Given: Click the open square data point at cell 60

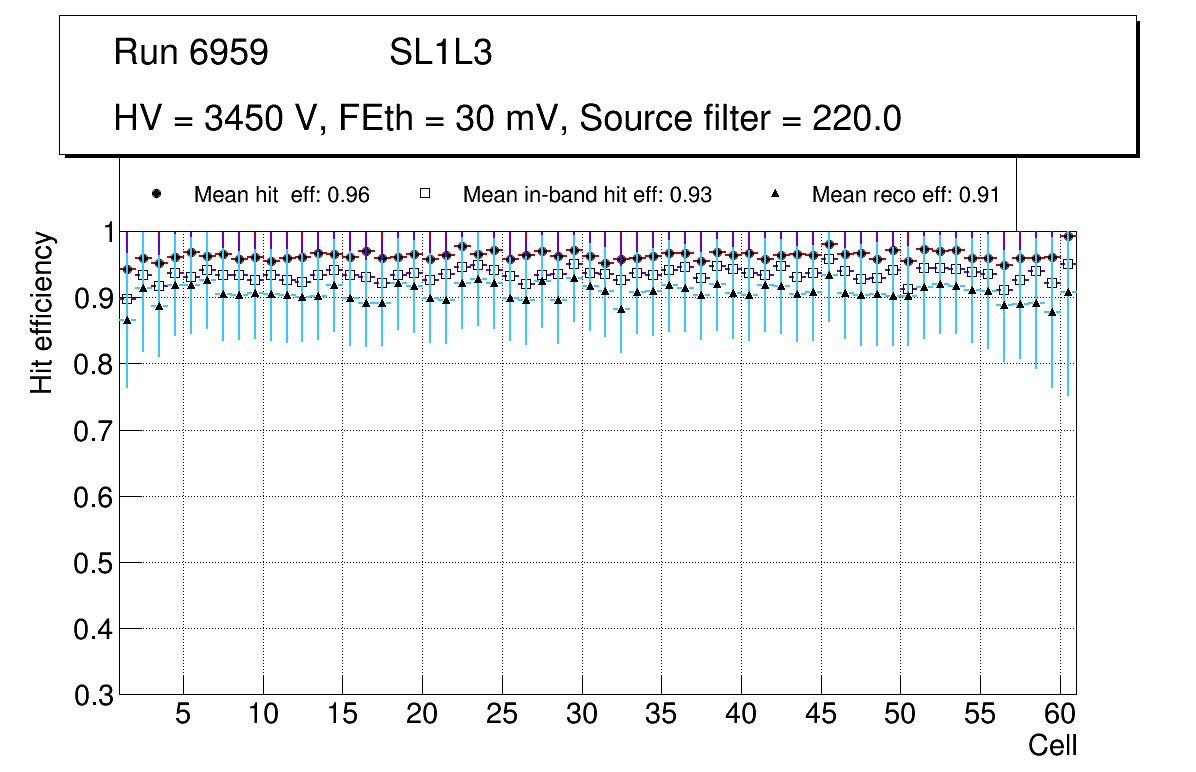Looking at the screenshot, I should pyautogui.click(x=1068, y=264).
